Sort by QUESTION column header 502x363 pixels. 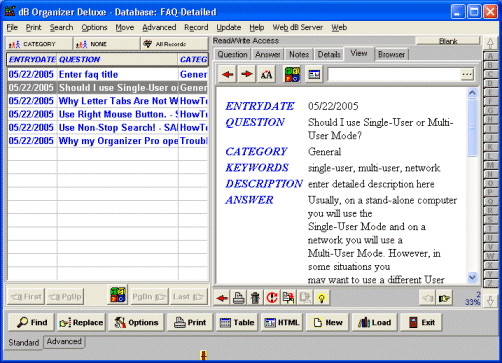[x=118, y=59]
